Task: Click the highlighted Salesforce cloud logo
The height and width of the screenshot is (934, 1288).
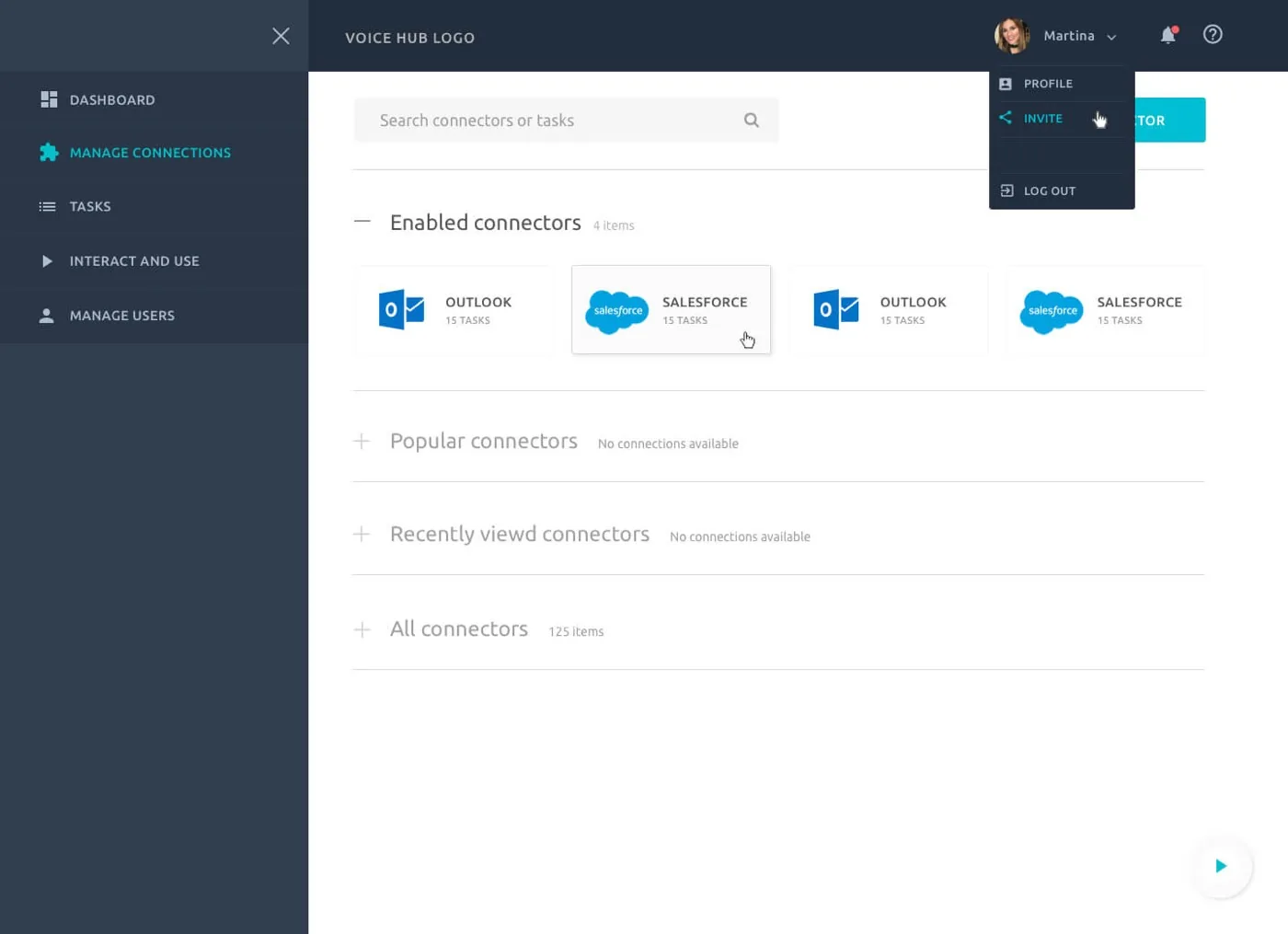Action: (x=617, y=311)
